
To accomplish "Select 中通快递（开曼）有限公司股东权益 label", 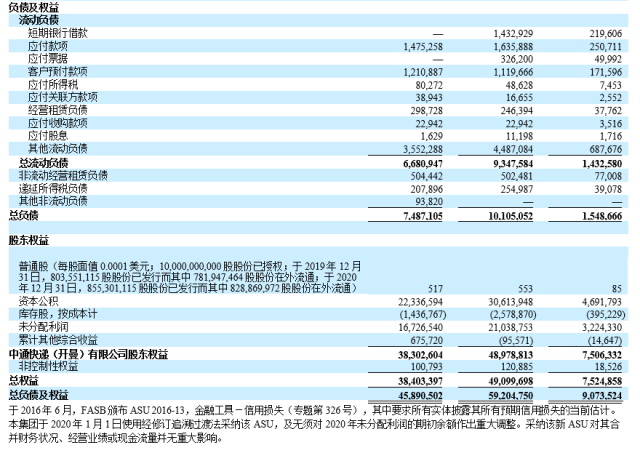I will click(89, 355).
